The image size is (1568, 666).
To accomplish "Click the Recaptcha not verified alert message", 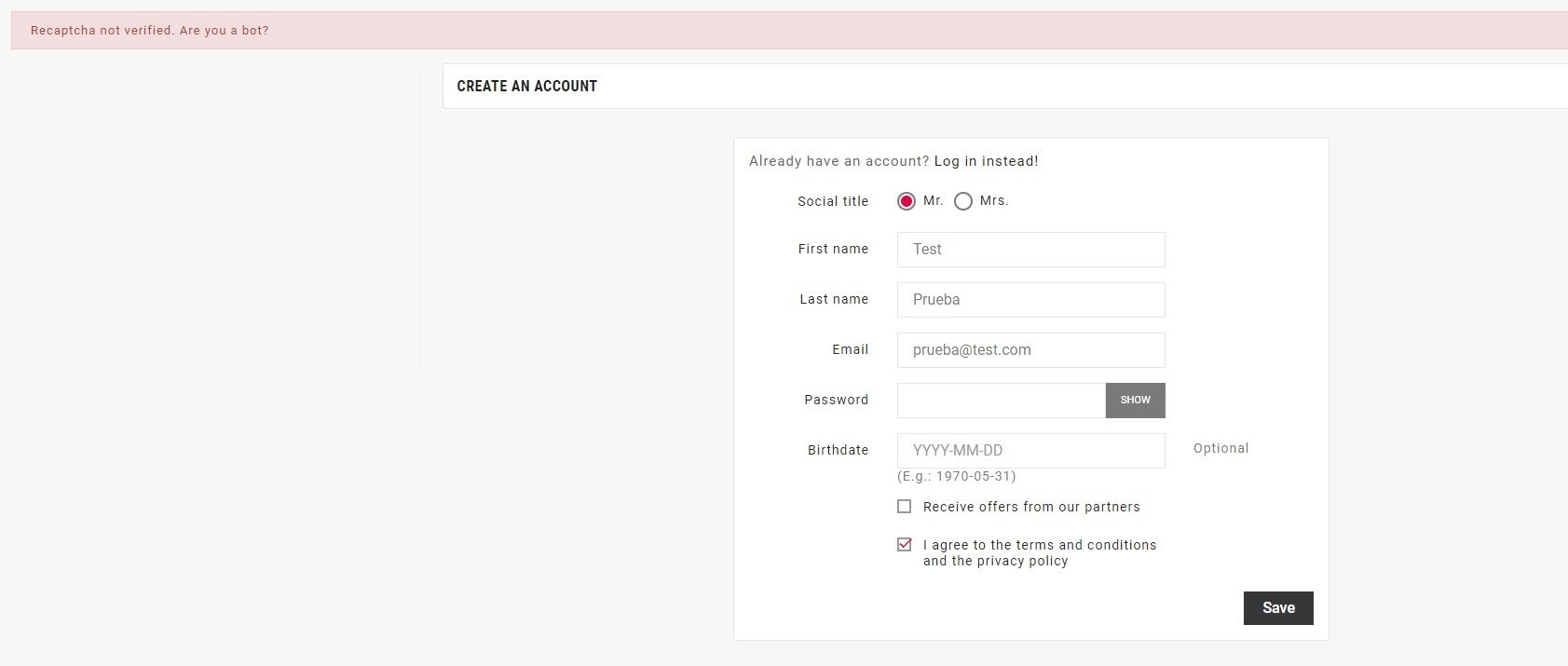I will (150, 31).
